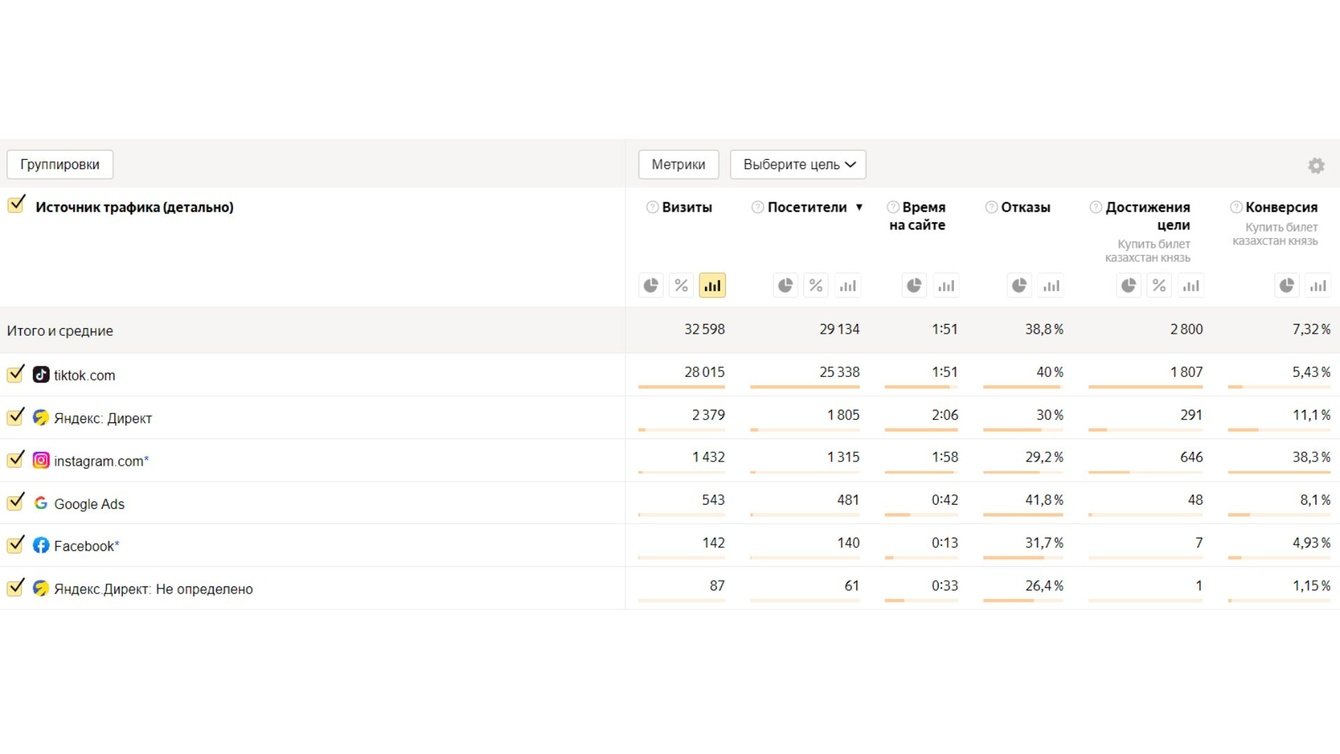Click the sort arrow next to Посетители
Image resolution: width=1340 pixels, height=754 pixels.
pyautogui.click(x=859, y=208)
